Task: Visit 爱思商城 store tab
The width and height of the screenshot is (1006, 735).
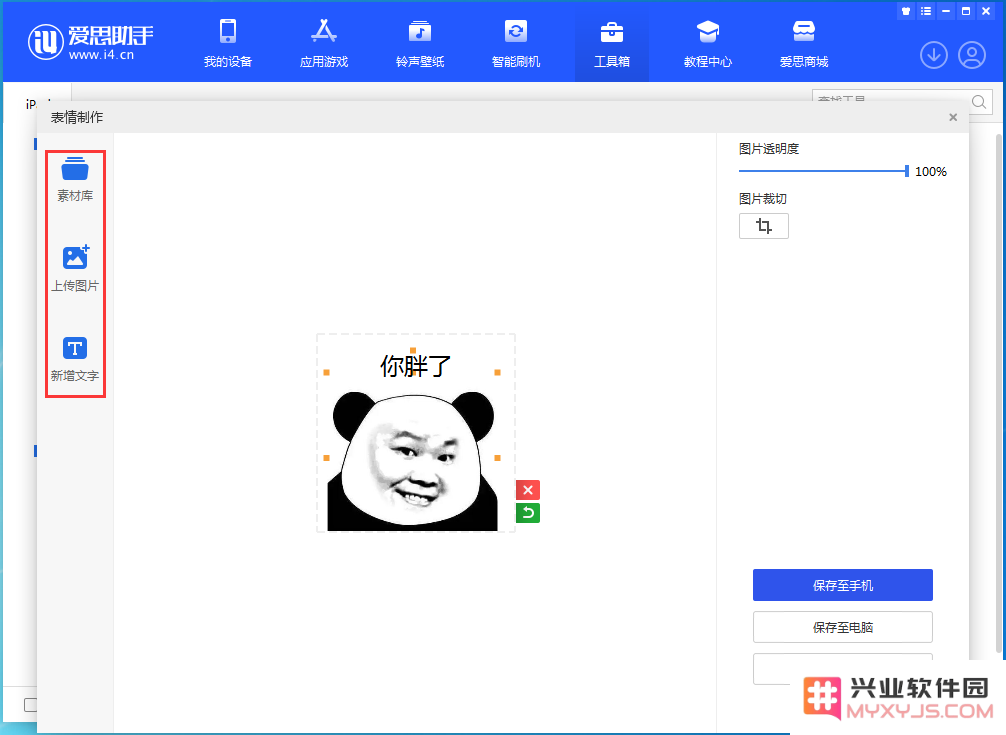Action: [804, 43]
